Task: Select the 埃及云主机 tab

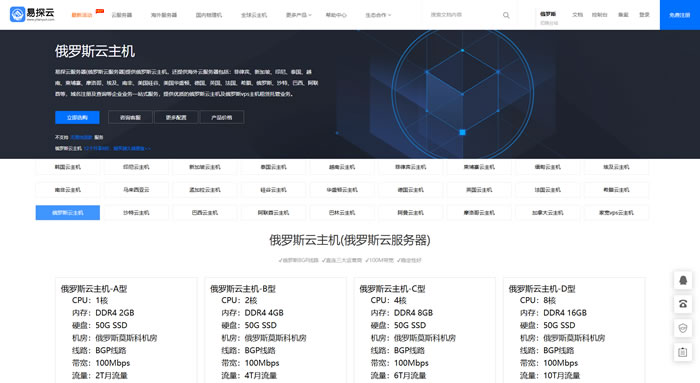Action: (x=616, y=167)
